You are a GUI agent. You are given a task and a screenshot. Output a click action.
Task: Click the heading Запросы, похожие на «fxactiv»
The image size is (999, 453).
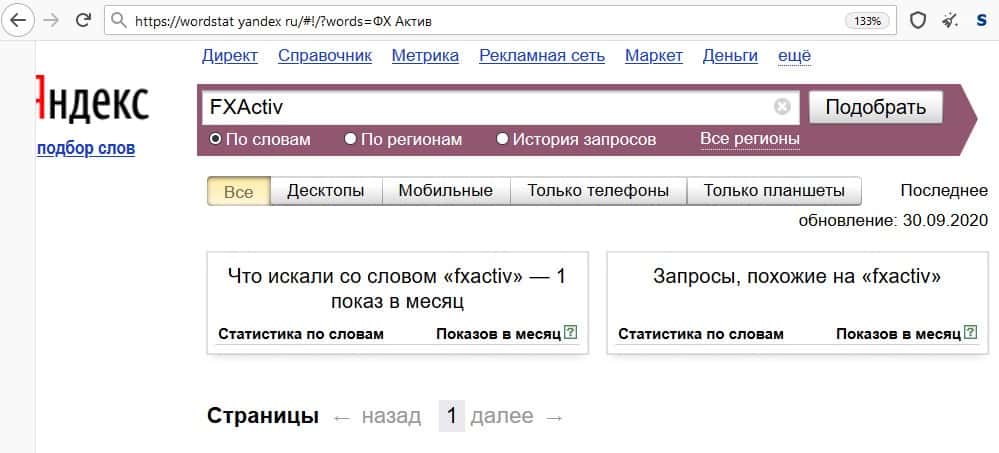(x=797, y=277)
